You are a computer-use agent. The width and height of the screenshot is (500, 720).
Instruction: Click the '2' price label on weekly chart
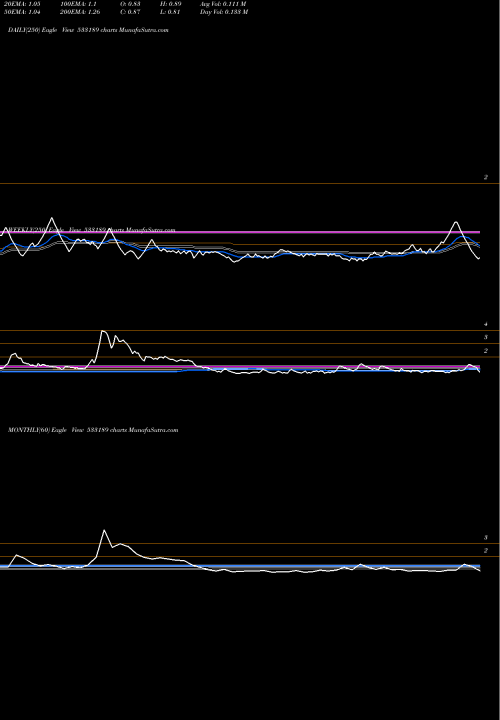click(x=486, y=351)
